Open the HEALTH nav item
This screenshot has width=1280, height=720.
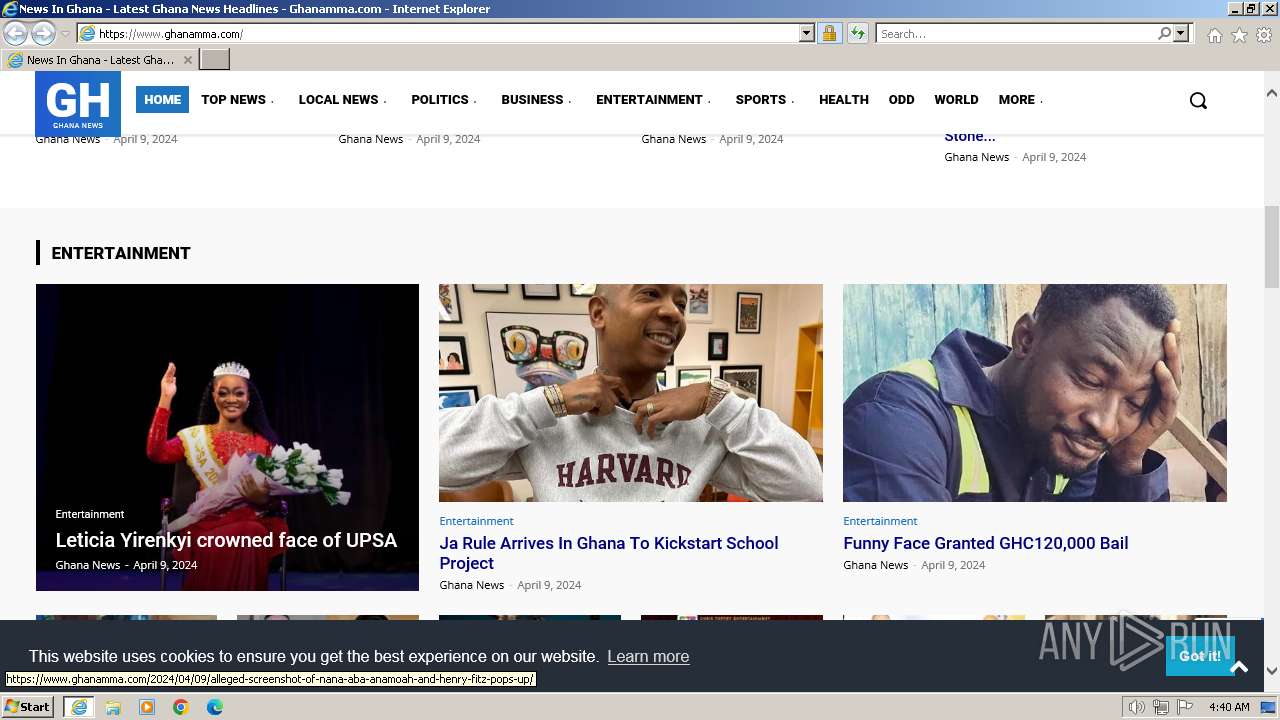843,100
